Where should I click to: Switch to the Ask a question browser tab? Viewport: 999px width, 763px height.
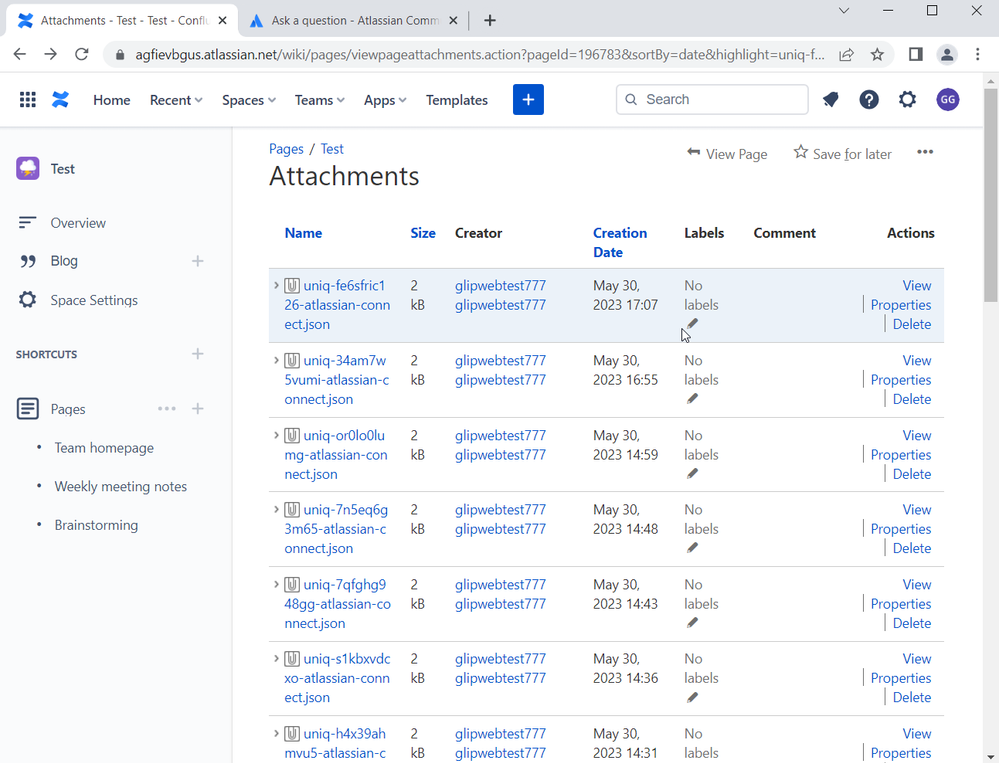[x=354, y=20]
